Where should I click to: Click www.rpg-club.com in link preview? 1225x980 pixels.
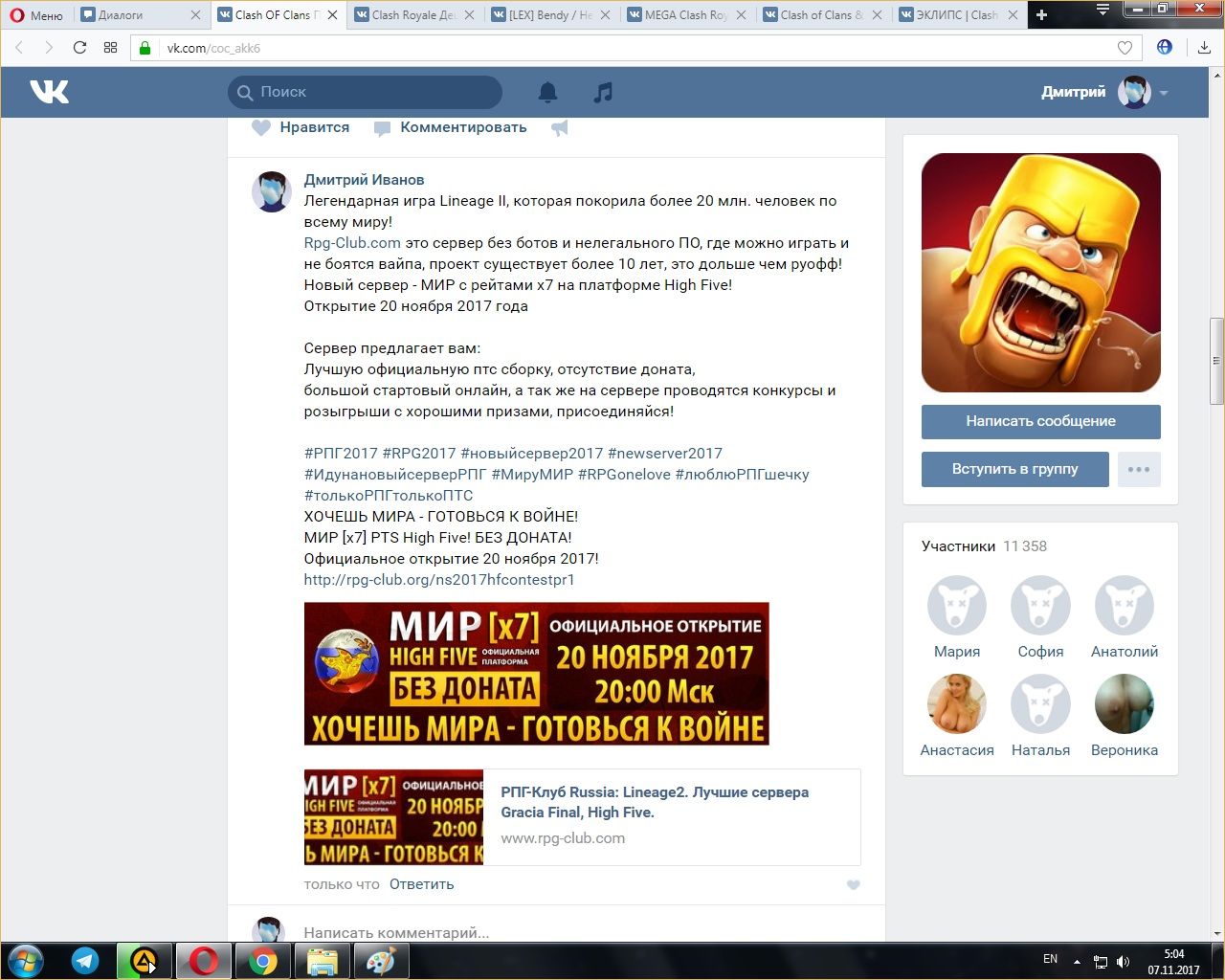pos(563,838)
